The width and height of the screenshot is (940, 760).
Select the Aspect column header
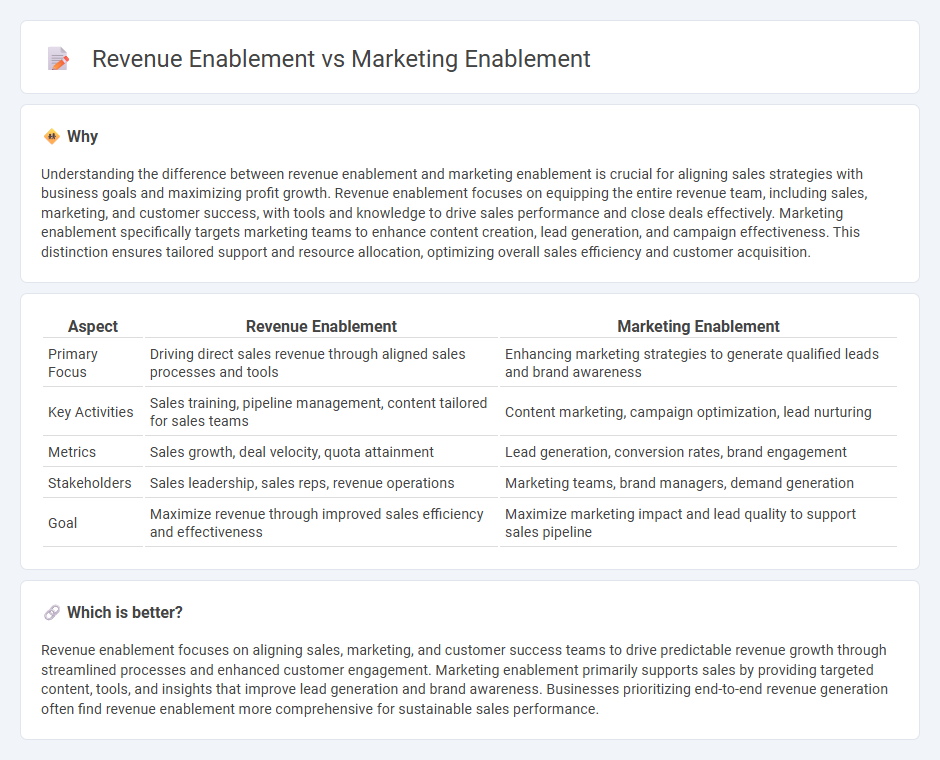[x=93, y=326]
